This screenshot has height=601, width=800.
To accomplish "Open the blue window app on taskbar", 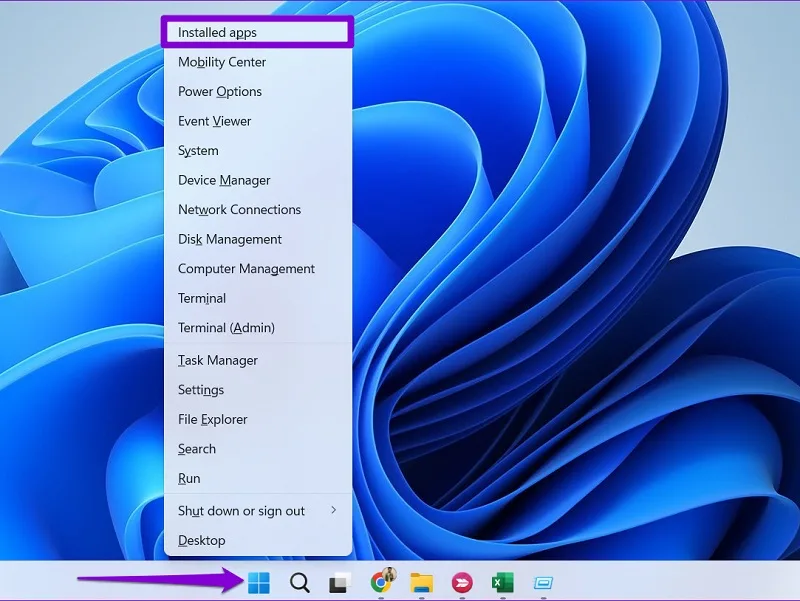I will pyautogui.click(x=543, y=583).
